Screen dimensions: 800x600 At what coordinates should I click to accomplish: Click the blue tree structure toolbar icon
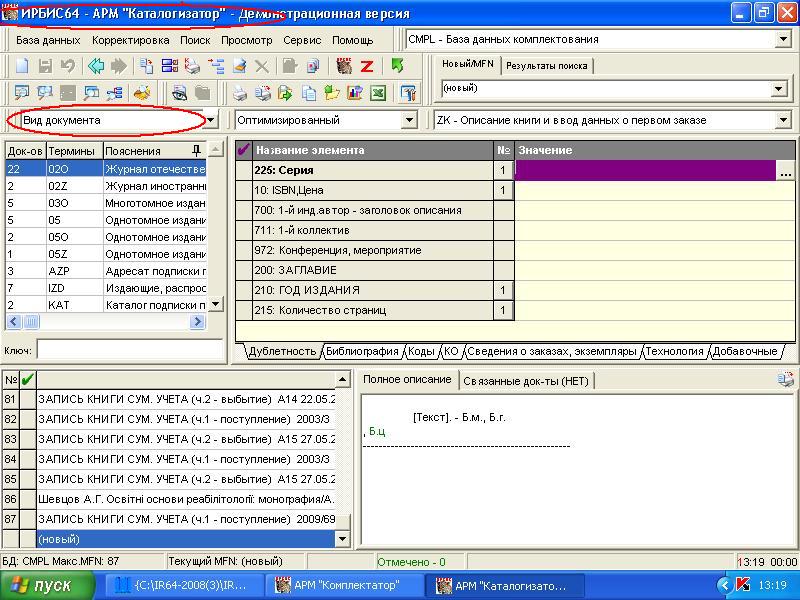(216, 66)
